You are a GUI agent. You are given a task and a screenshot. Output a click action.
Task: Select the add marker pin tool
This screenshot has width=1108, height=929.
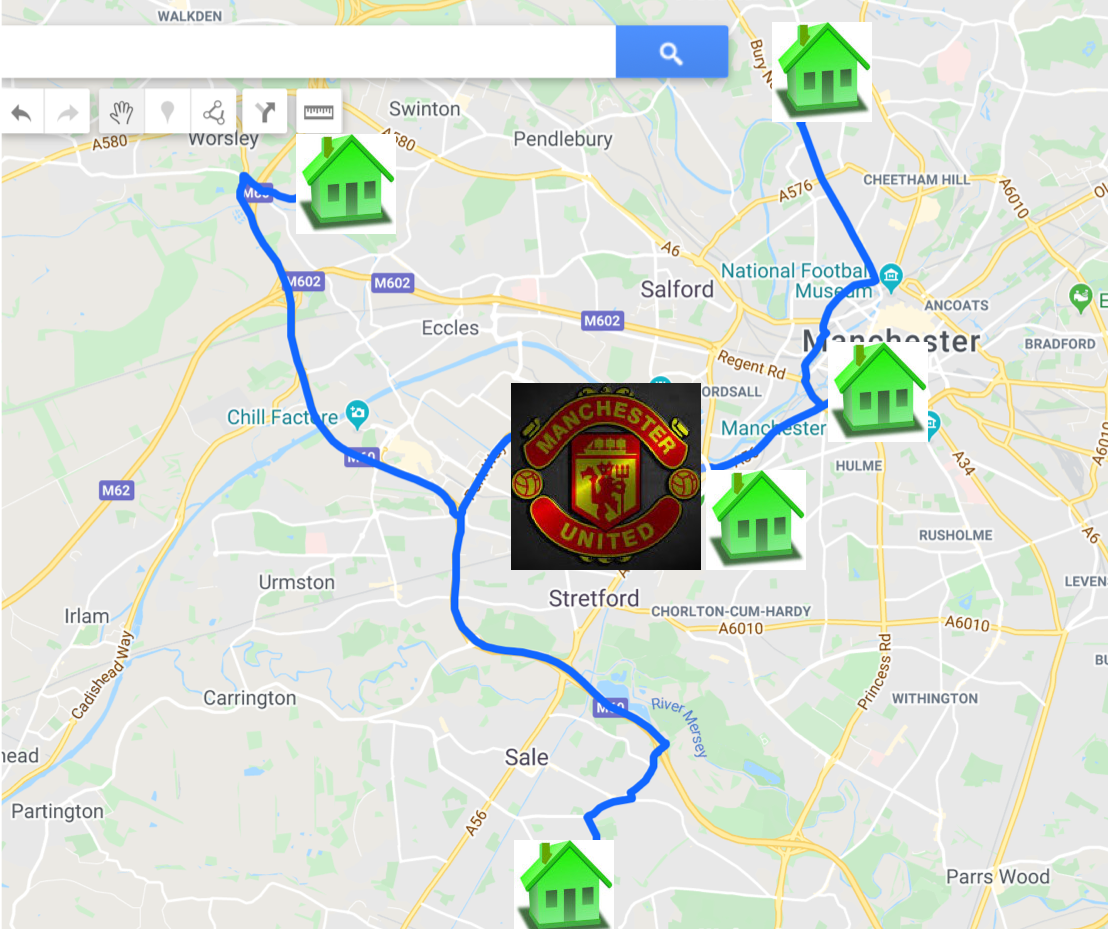coord(167,112)
